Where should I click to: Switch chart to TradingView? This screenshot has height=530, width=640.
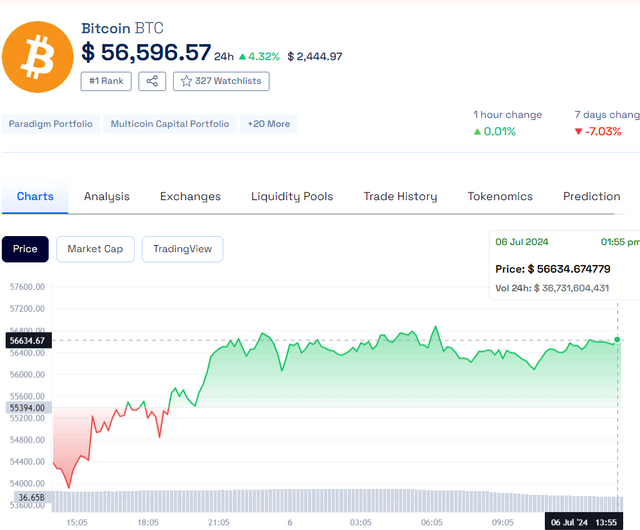182,249
